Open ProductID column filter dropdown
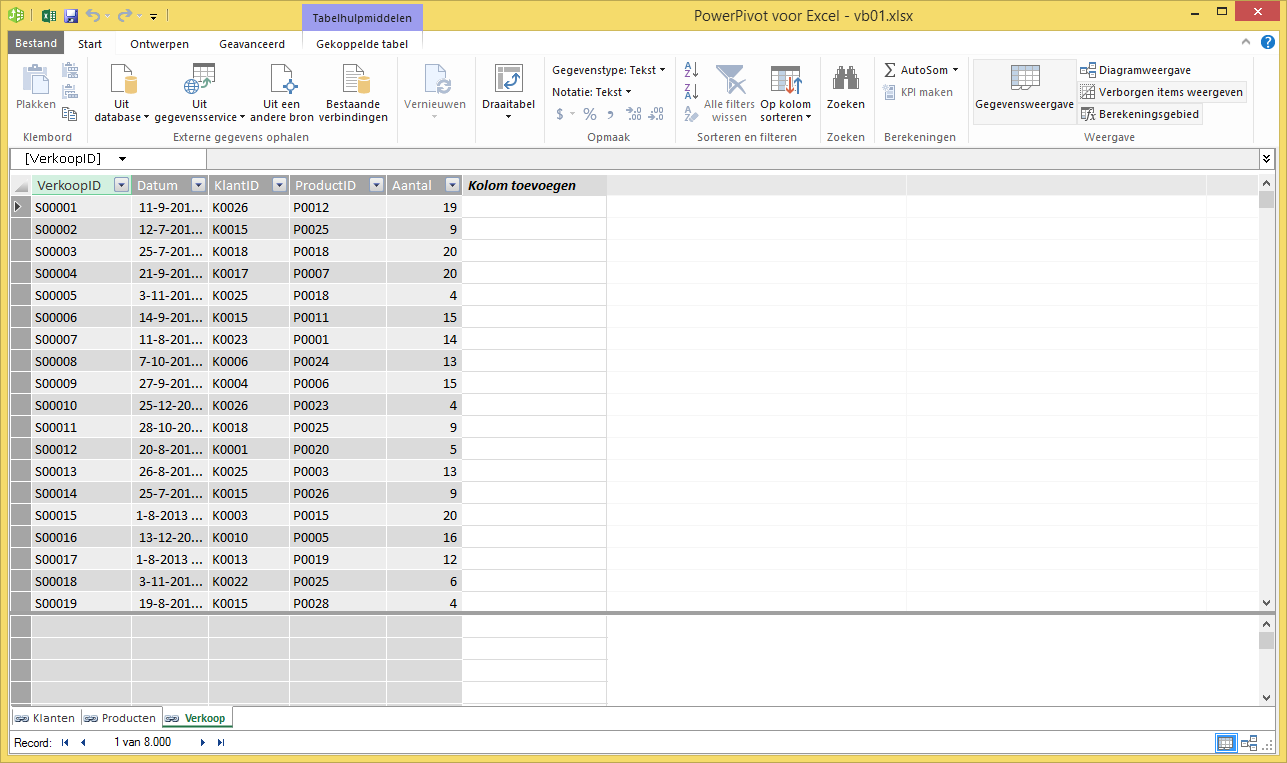 [x=376, y=185]
